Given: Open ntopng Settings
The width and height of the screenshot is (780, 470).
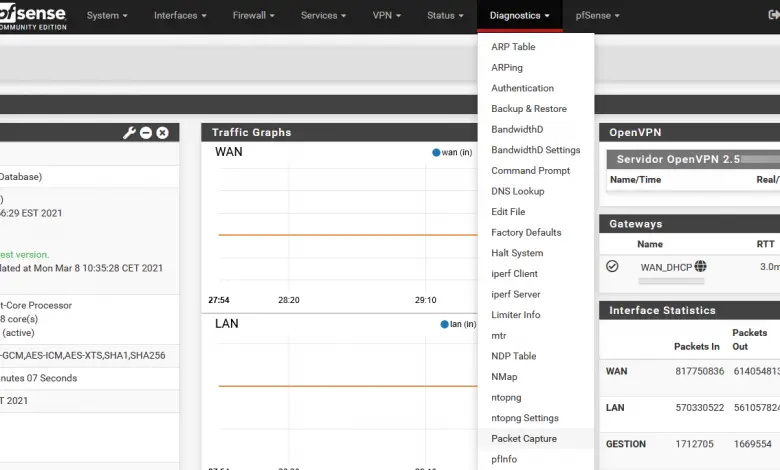Looking at the screenshot, I should tap(536, 418).
